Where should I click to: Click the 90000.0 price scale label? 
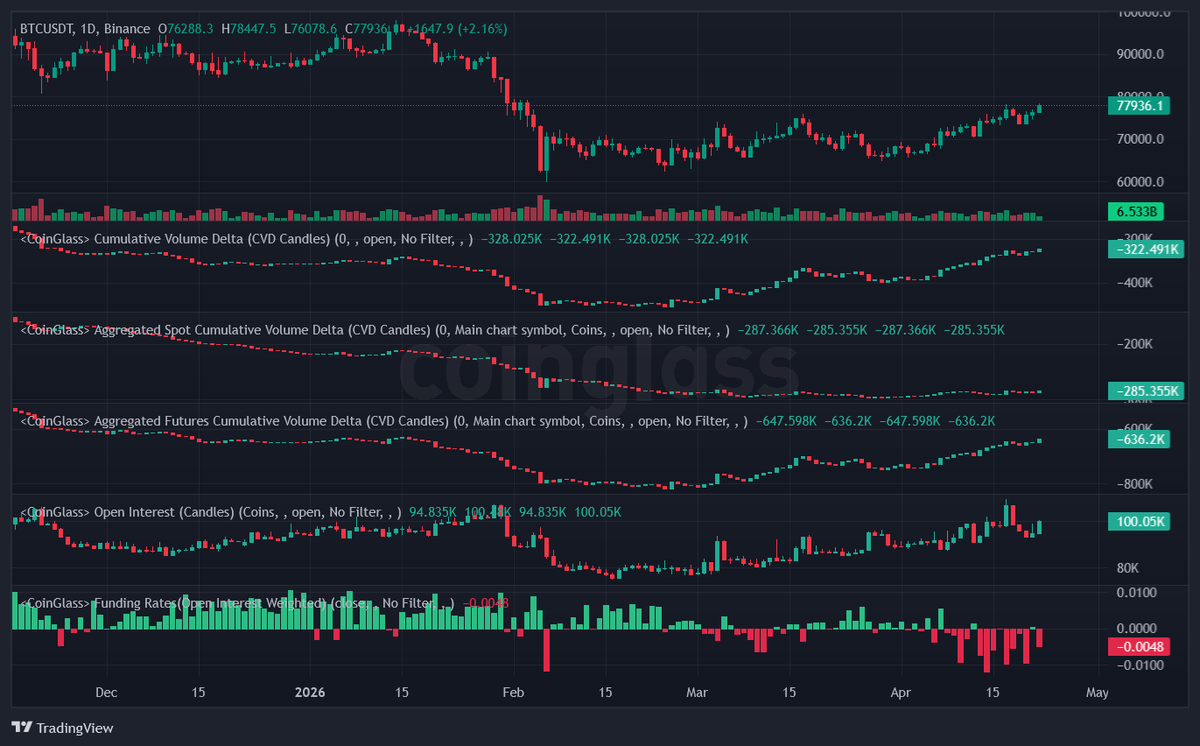tap(1140, 55)
